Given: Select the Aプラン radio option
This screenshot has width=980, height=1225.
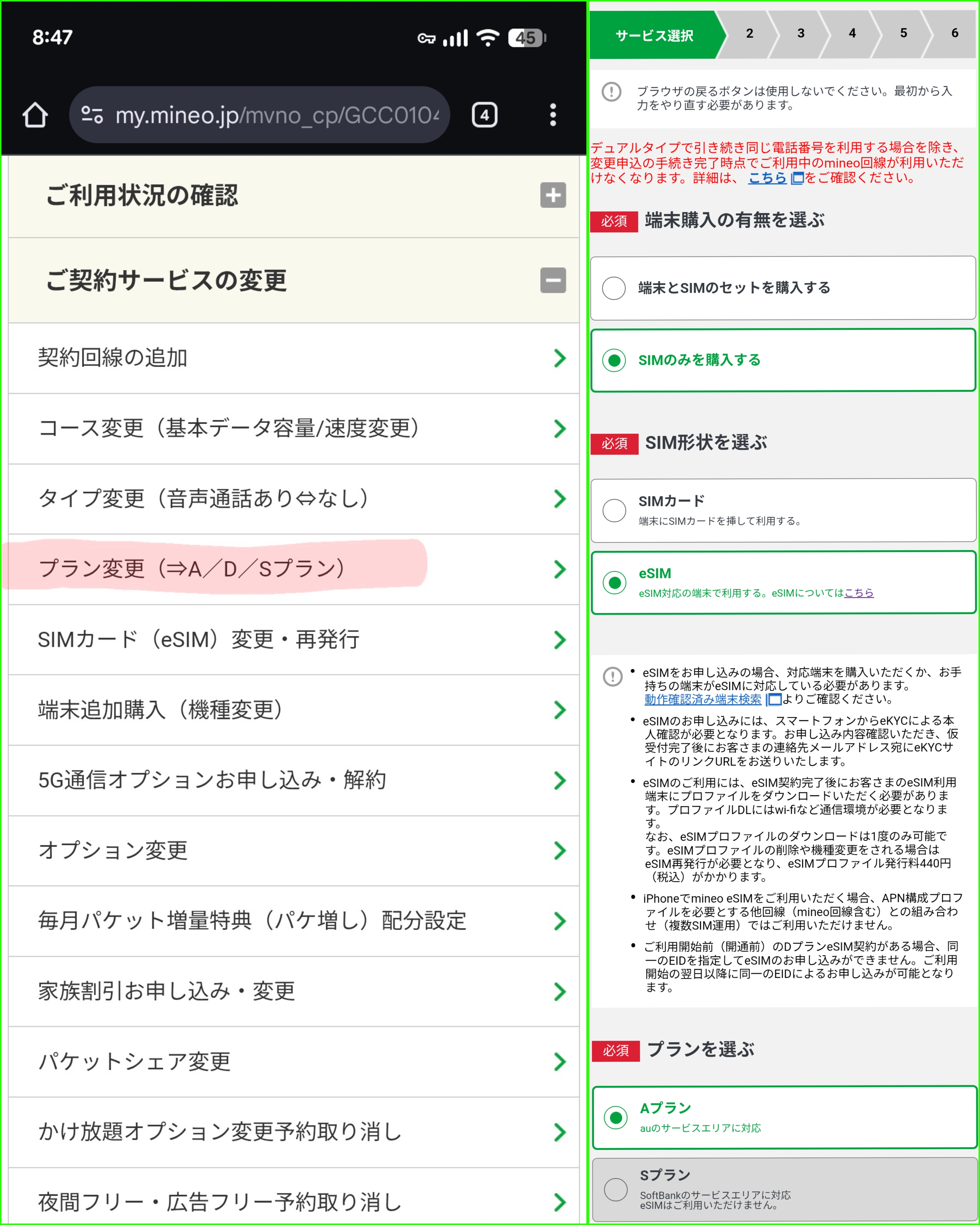Looking at the screenshot, I should pos(615,1118).
